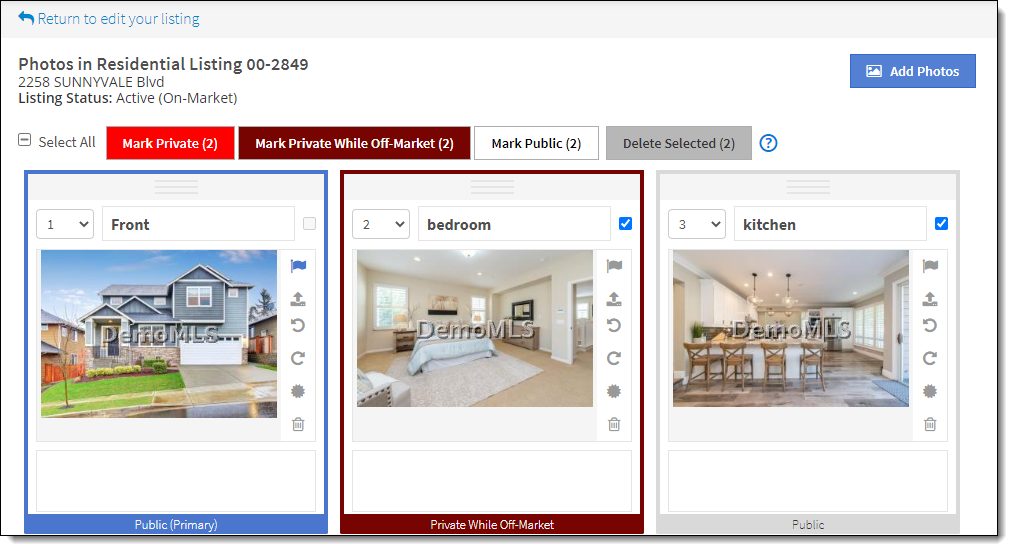
Task: Click description box under kitchen photo
Action: click(808, 481)
